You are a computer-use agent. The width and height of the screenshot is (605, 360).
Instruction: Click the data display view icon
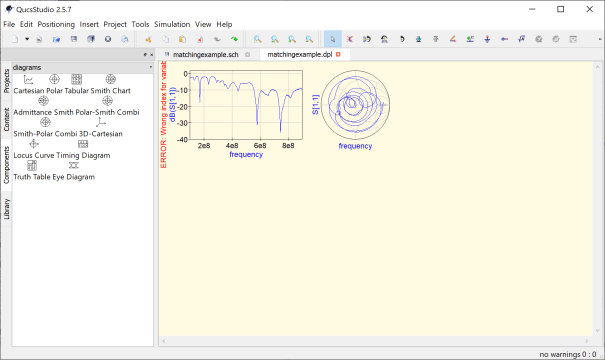pos(573,39)
